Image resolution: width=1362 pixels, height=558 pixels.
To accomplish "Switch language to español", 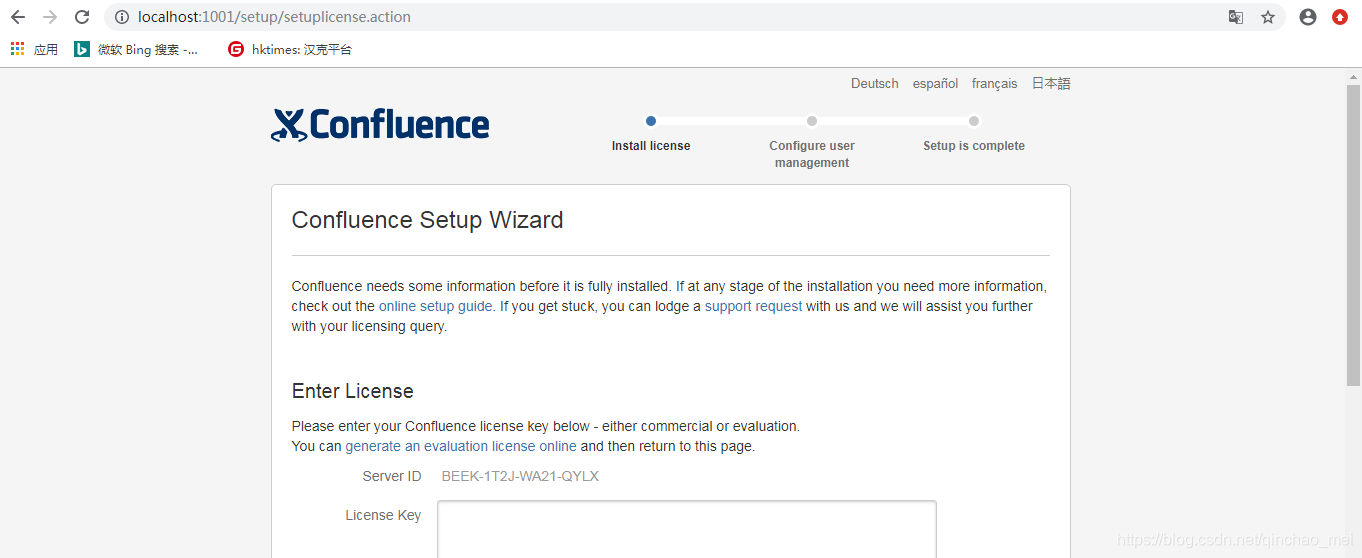I will point(935,84).
